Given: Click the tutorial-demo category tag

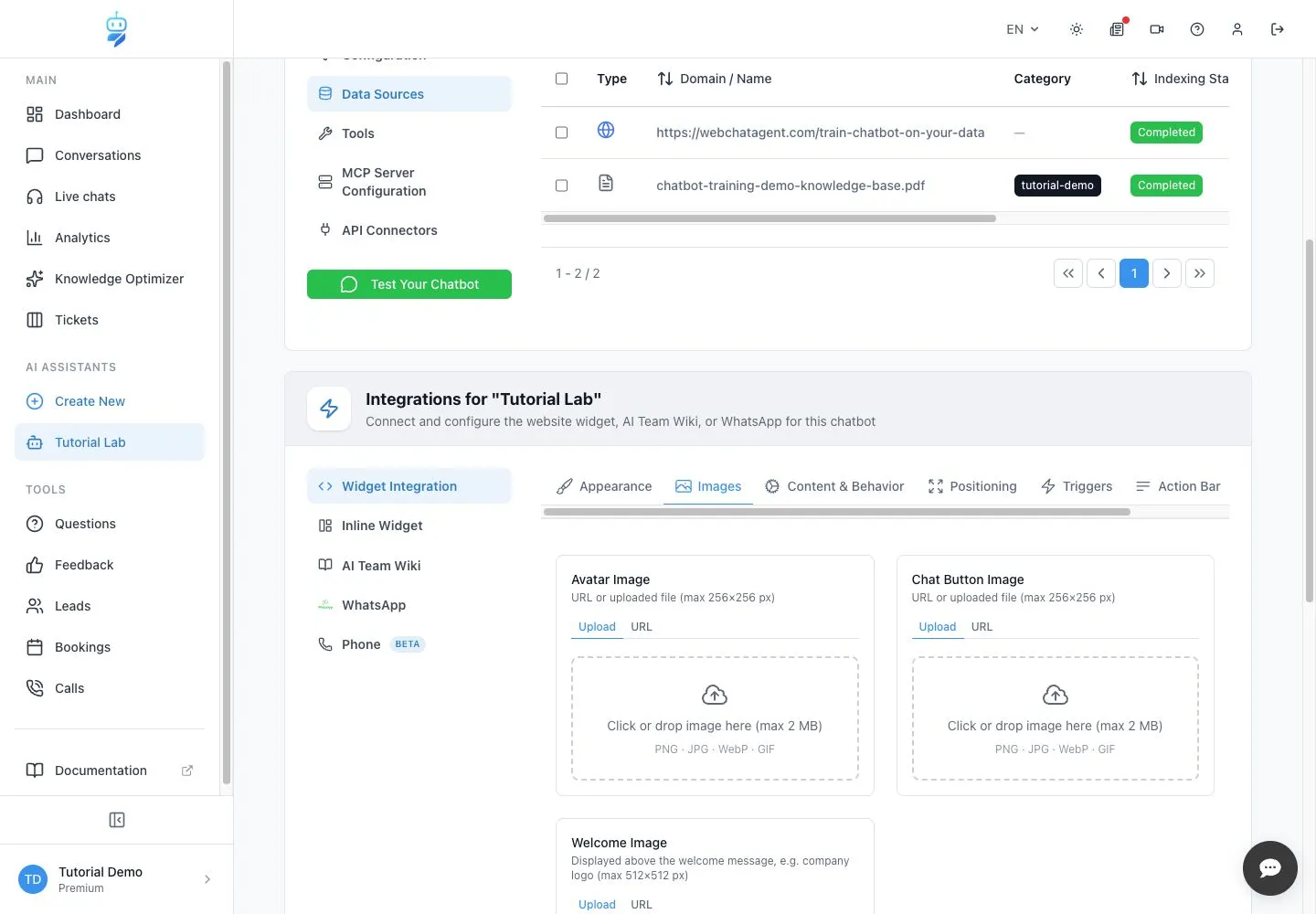Looking at the screenshot, I should click(x=1057, y=186).
